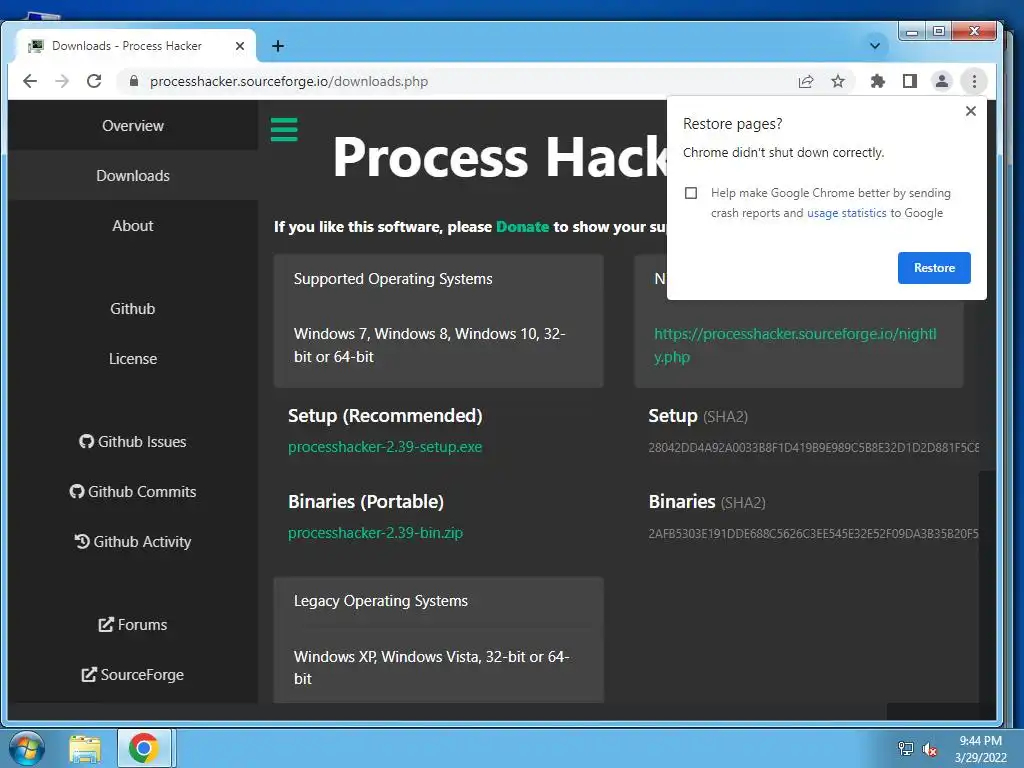Screen dimensions: 1024x768
Task: Click the muted volume tray icon
Action: click(929, 749)
